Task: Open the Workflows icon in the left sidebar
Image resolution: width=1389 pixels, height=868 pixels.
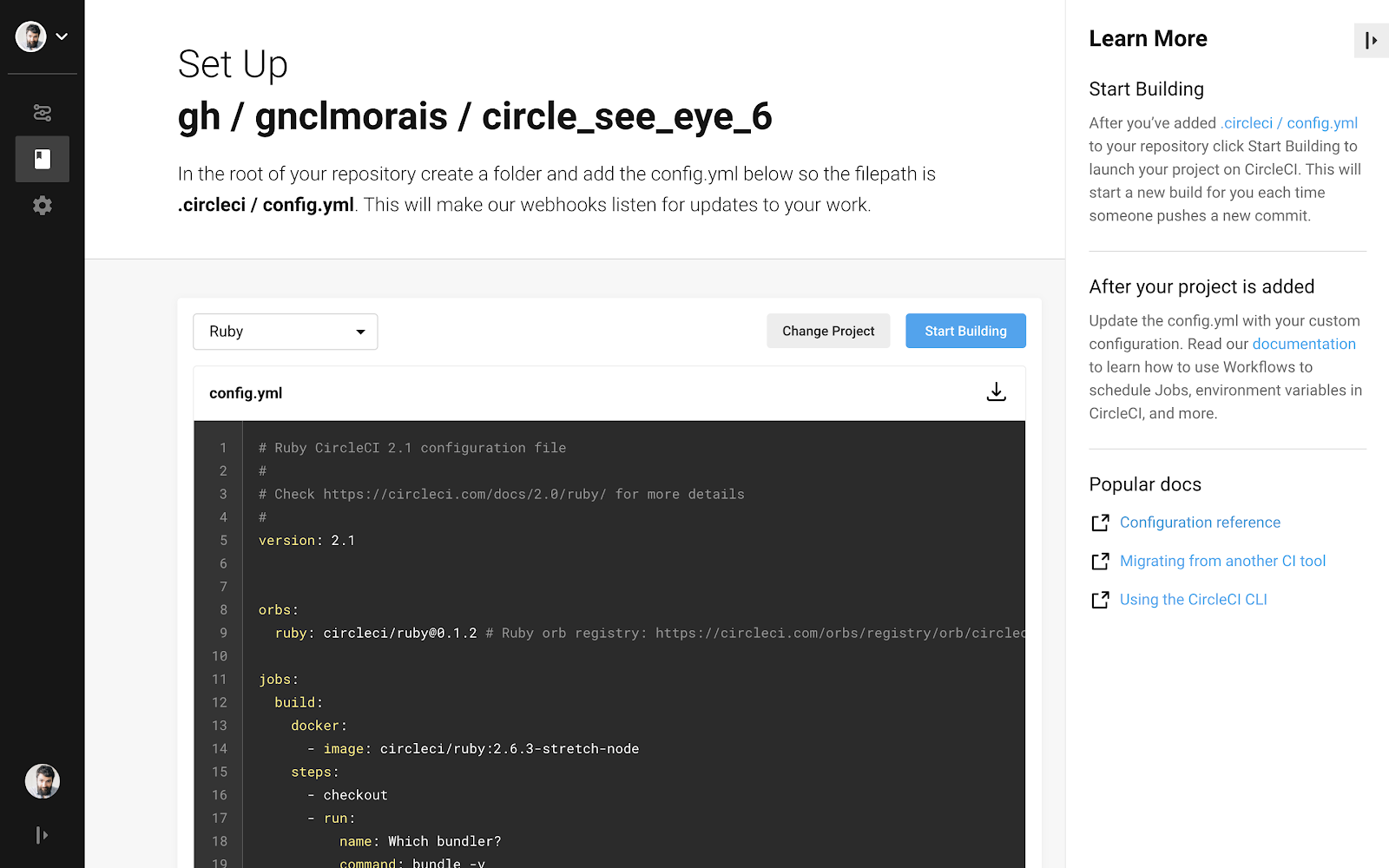Action: (x=42, y=113)
